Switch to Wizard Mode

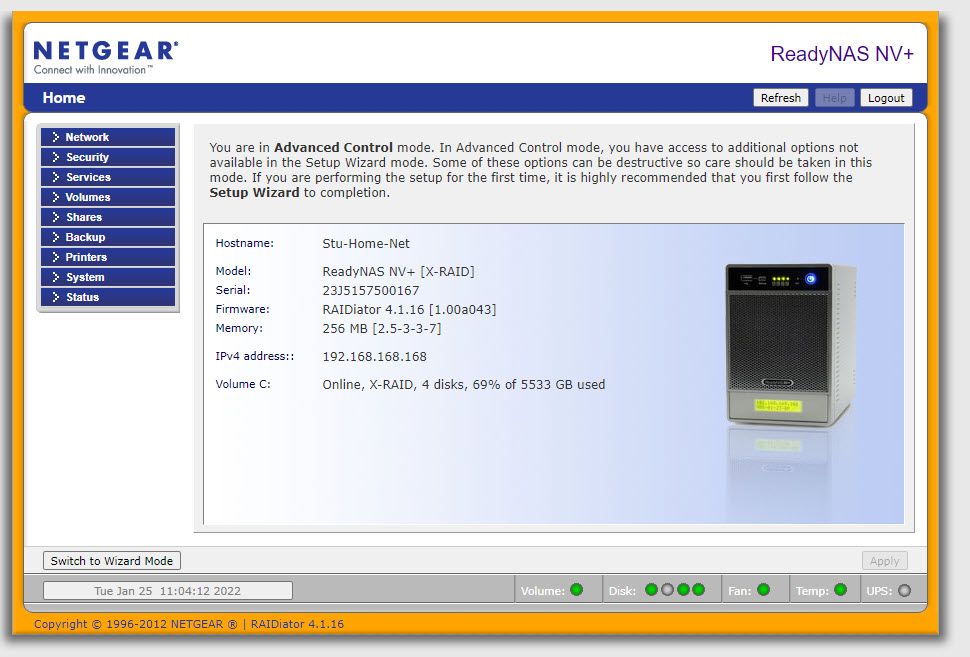pos(112,561)
